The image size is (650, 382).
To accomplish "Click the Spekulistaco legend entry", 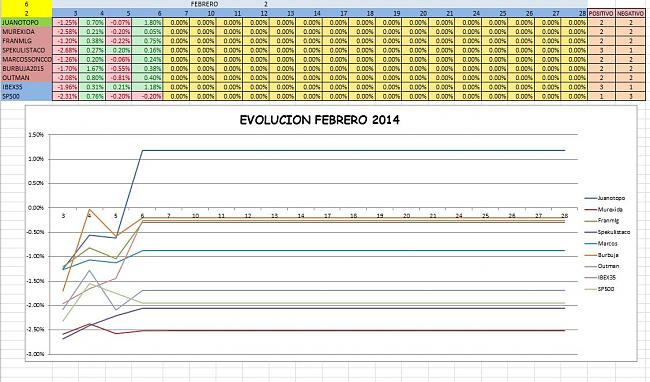I will (x=607, y=232).
